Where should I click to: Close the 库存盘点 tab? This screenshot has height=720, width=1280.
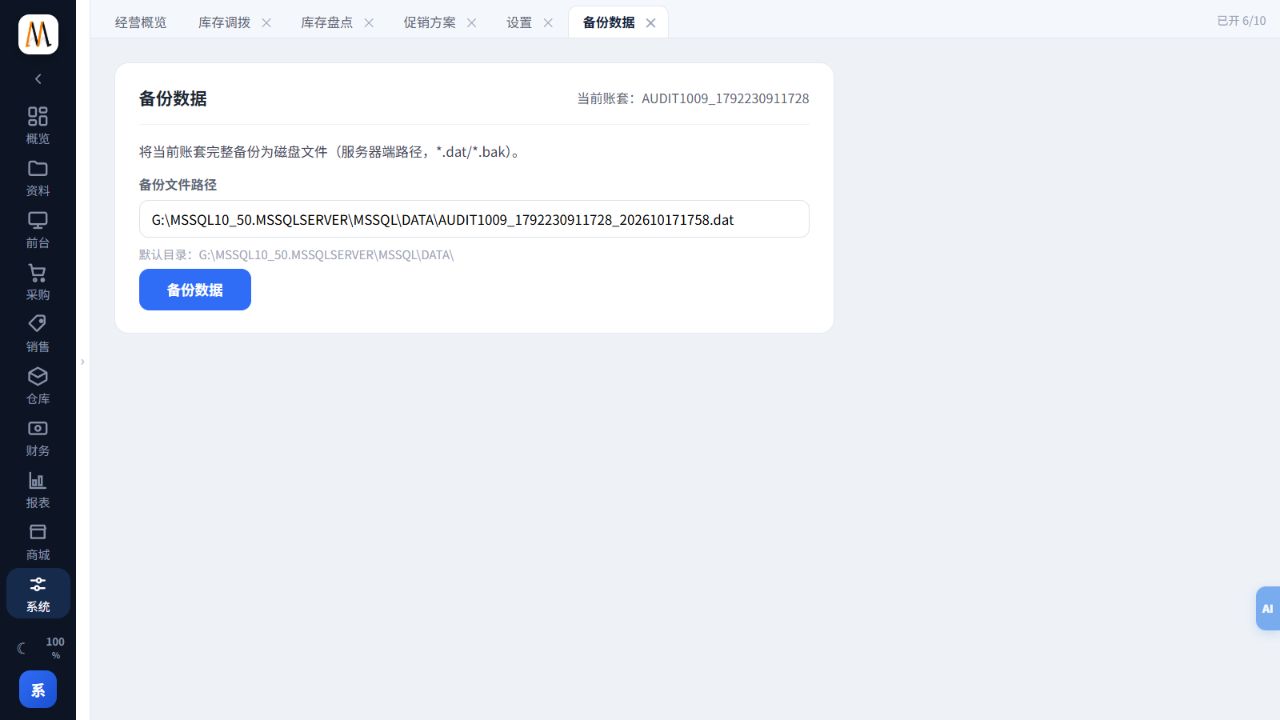(x=369, y=22)
